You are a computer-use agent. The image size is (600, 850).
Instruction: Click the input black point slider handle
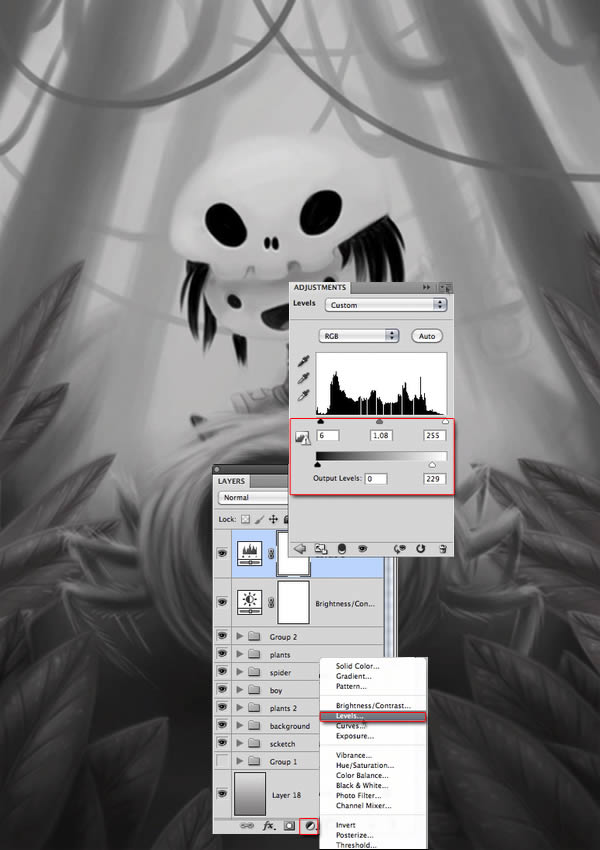coord(320,421)
